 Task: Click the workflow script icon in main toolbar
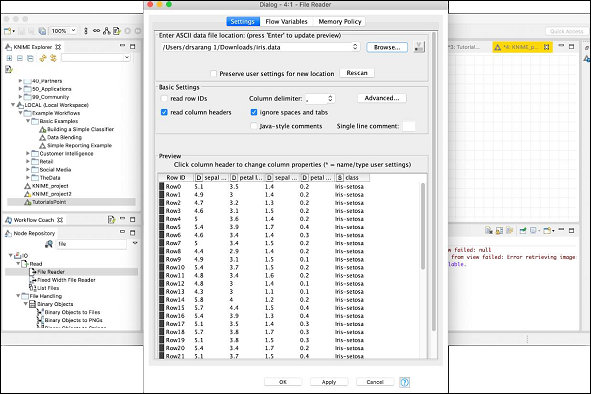[x=117, y=31]
